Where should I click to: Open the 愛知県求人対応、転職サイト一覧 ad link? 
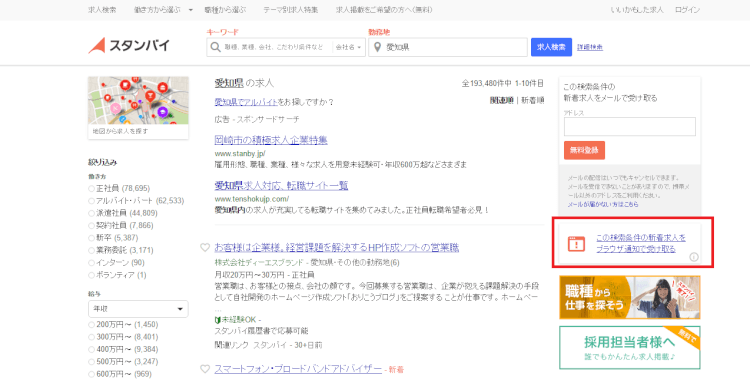(x=281, y=185)
